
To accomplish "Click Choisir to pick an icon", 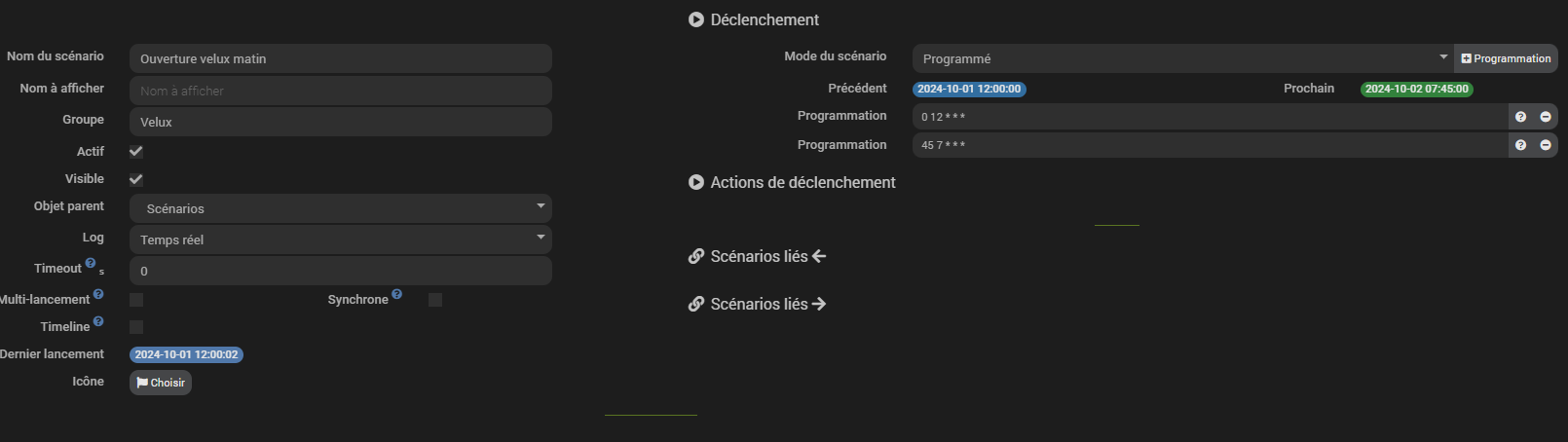I will click(161, 383).
